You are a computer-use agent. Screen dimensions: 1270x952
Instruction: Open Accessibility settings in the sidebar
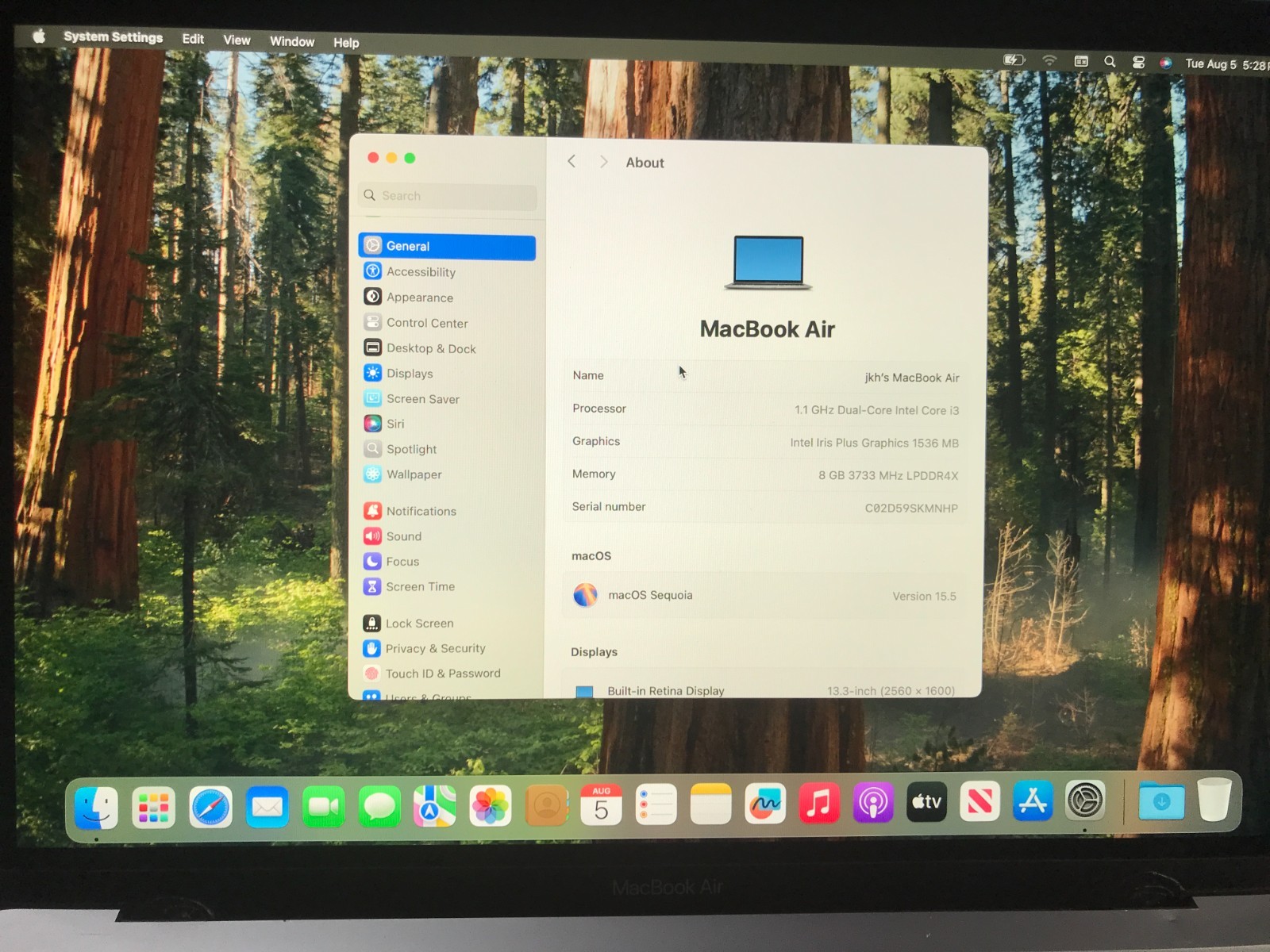pos(421,271)
